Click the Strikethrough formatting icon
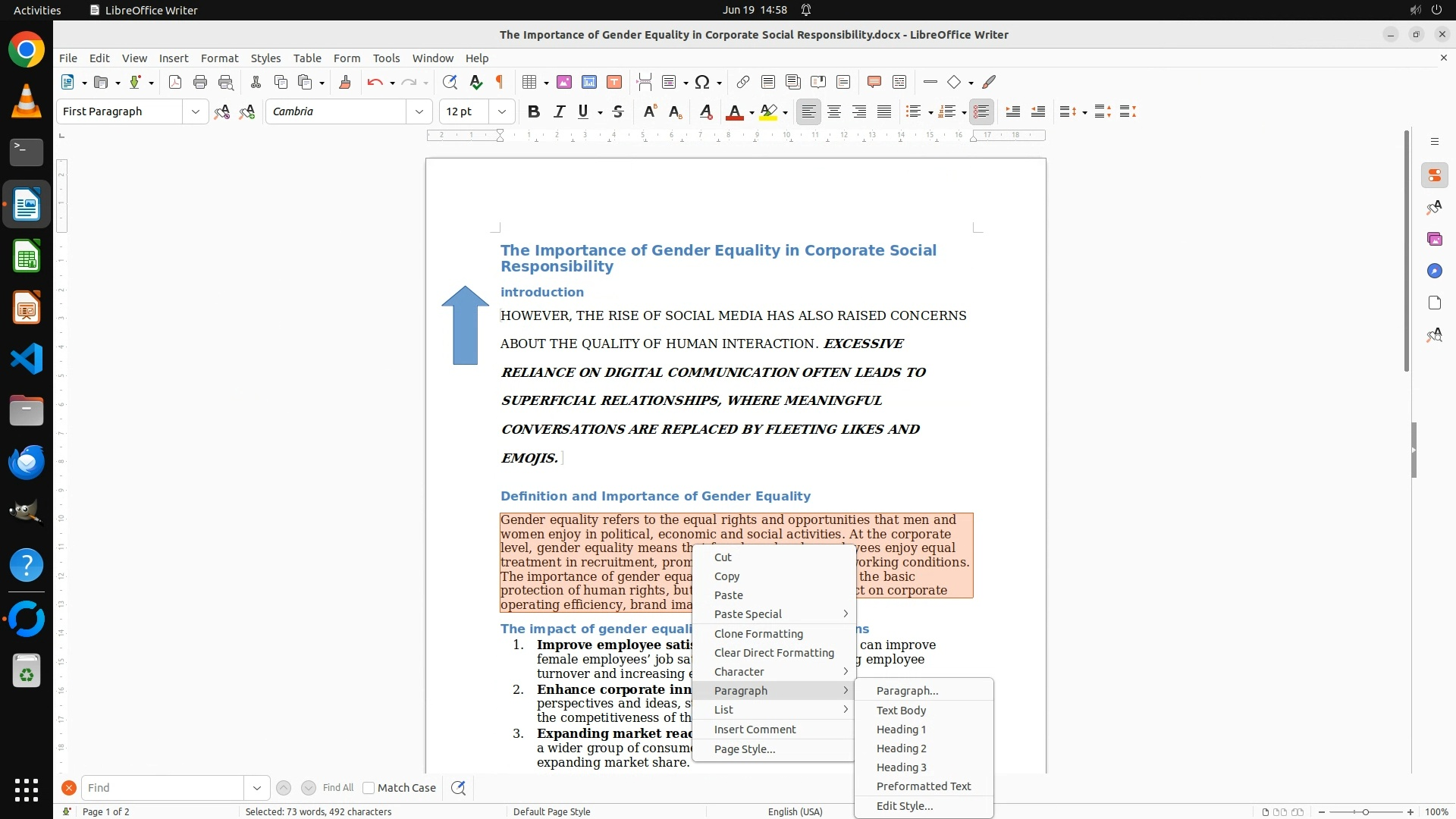This screenshot has height=819, width=1456. click(x=618, y=111)
